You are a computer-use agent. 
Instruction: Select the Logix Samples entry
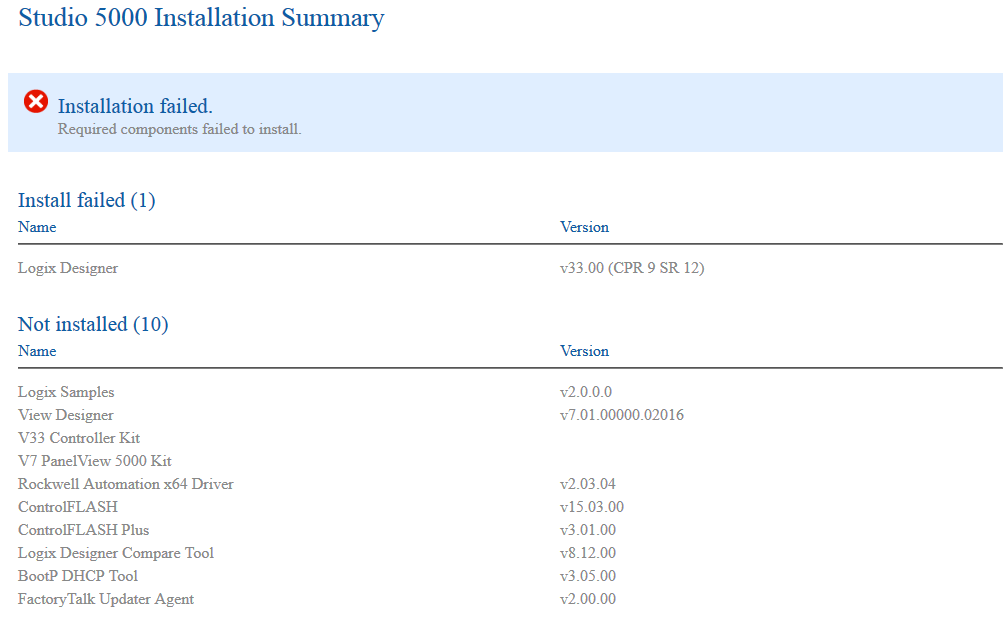coord(66,392)
